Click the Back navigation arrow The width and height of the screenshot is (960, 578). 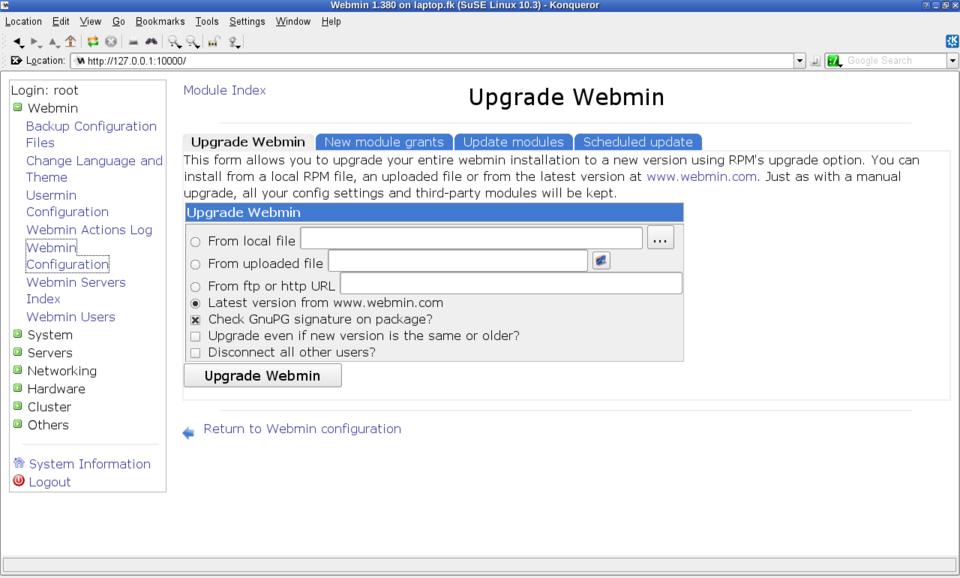18,42
